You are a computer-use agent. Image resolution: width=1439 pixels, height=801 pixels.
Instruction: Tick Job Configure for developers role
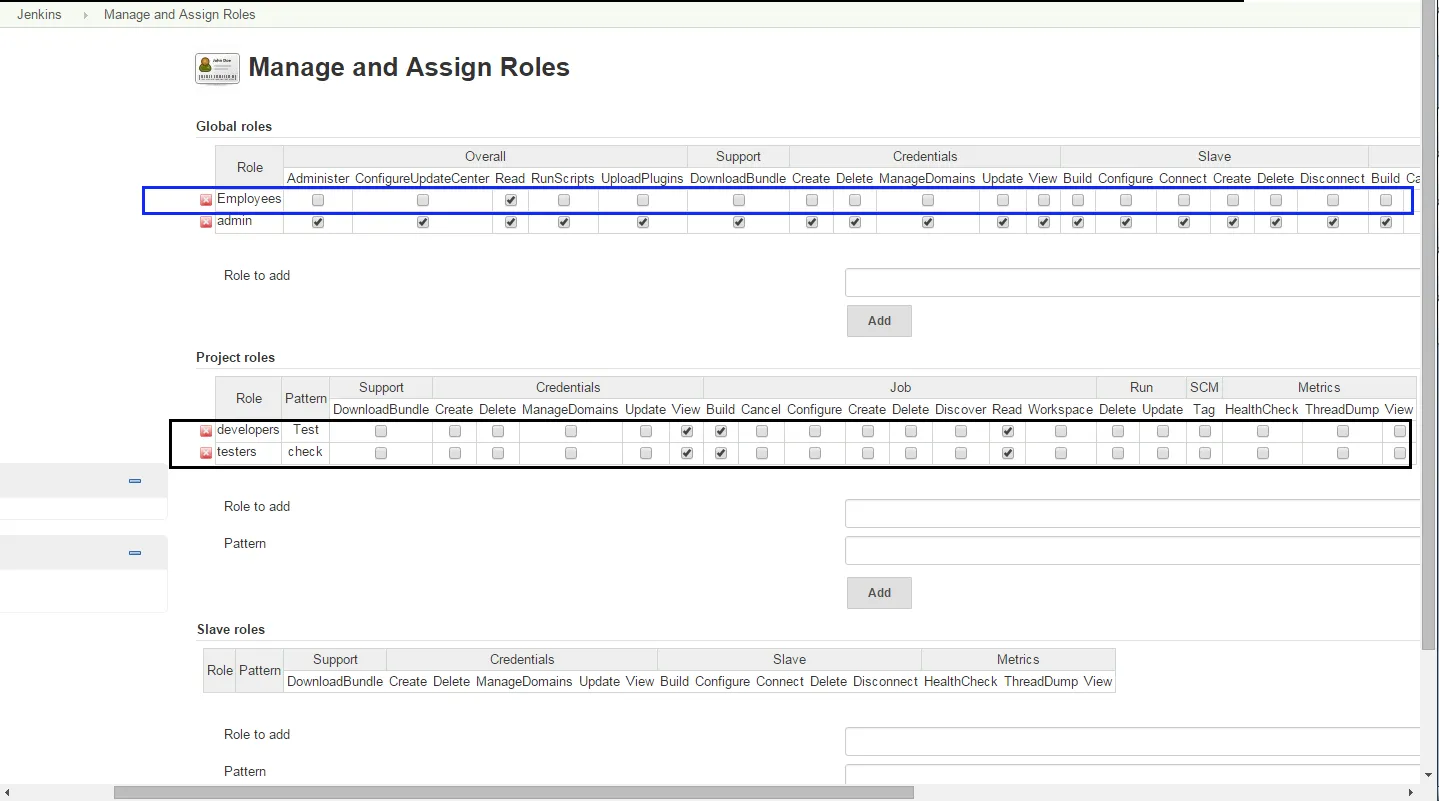815,431
